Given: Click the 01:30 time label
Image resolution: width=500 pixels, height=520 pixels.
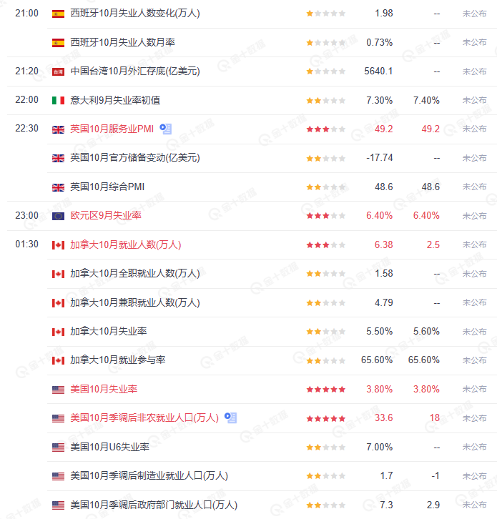Looking at the screenshot, I should (x=27, y=244).
